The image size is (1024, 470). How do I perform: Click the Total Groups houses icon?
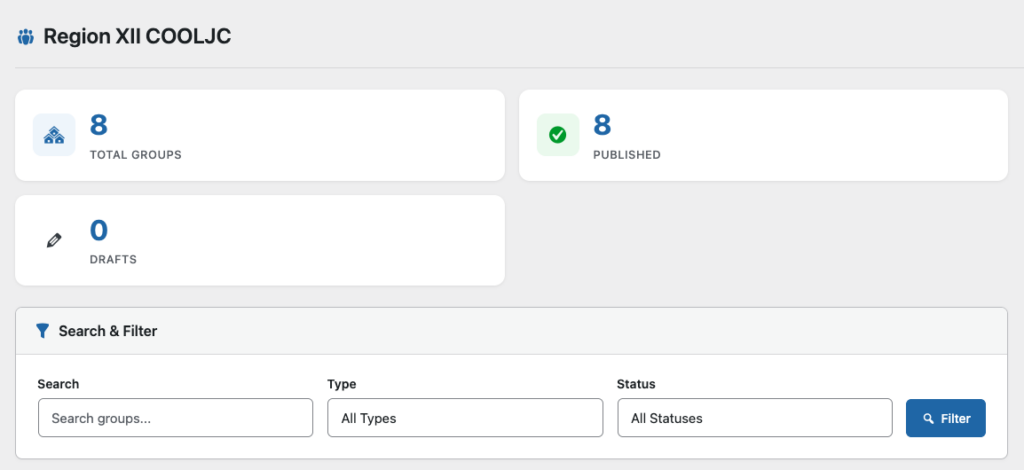(54, 135)
